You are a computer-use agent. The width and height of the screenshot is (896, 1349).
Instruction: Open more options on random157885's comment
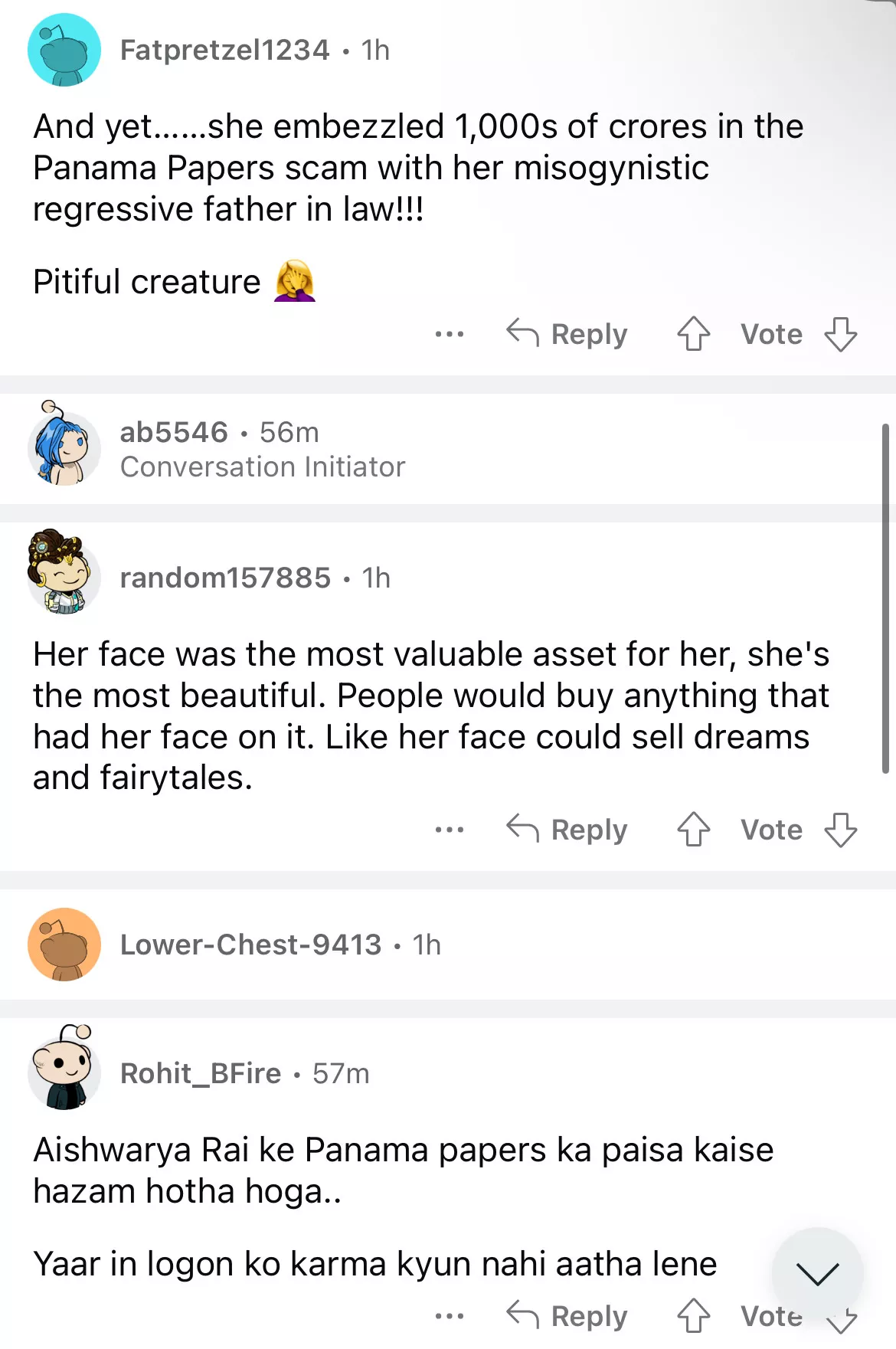(x=449, y=830)
